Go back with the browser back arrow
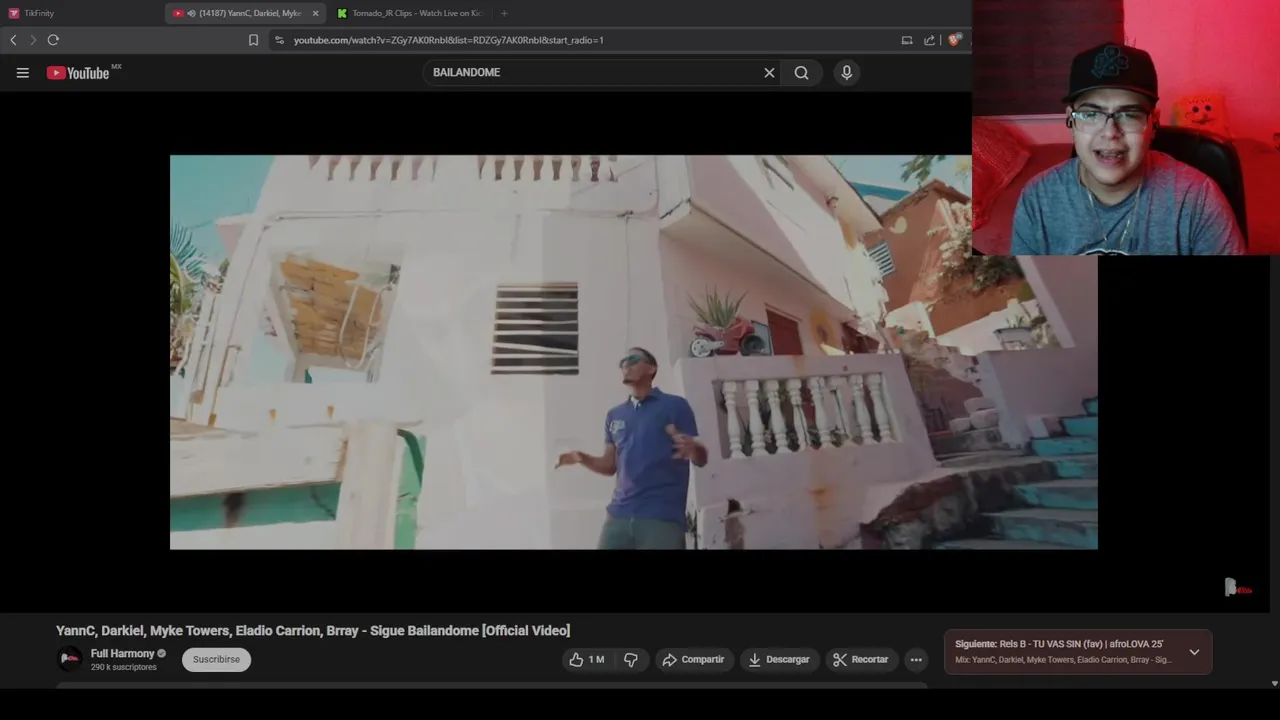 click(13, 40)
